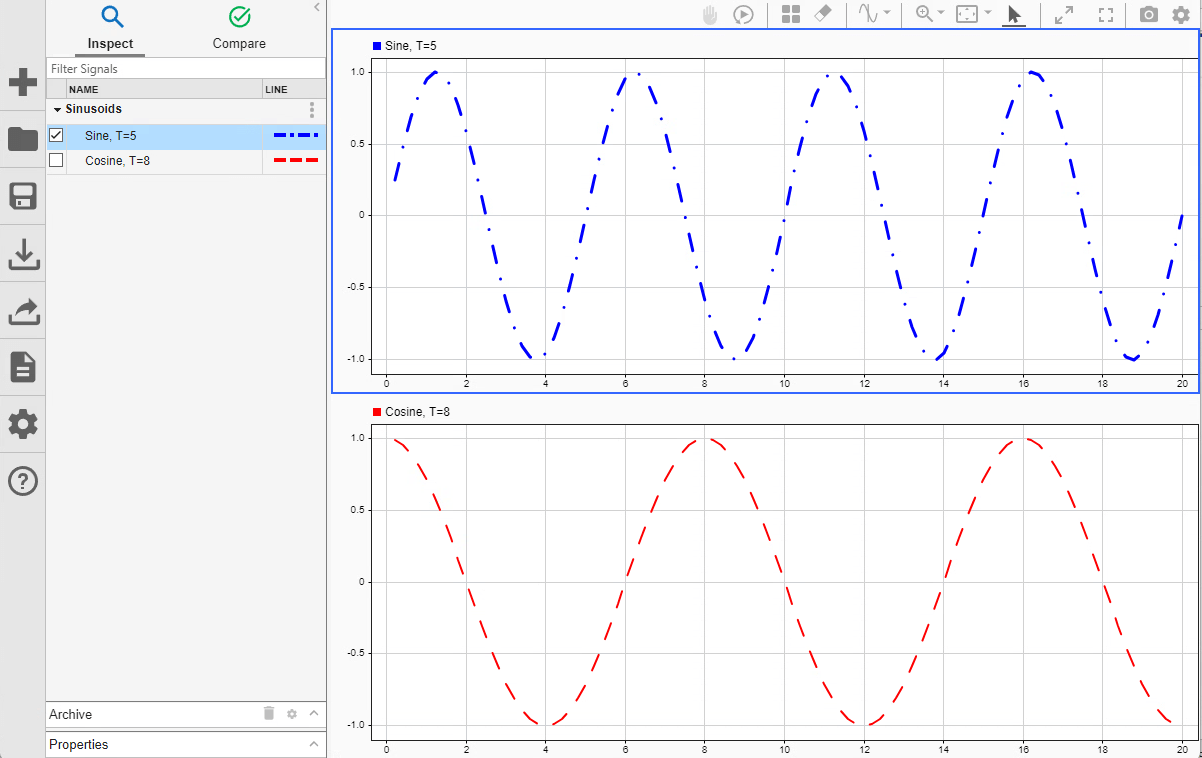Click the full screen brackets icon

(x=1106, y=14)
